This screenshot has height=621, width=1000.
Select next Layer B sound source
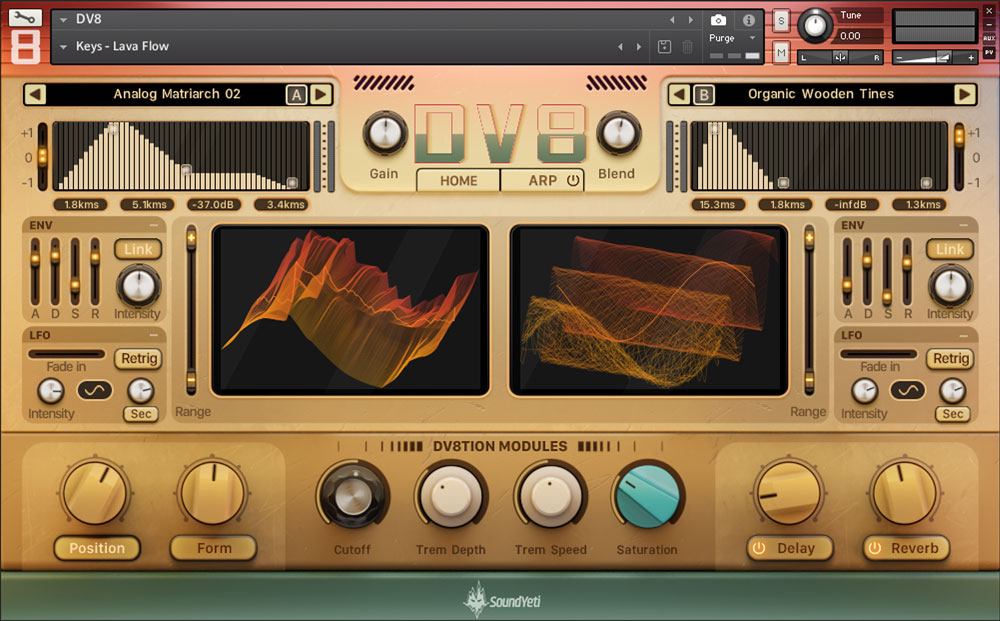(965, 94)
